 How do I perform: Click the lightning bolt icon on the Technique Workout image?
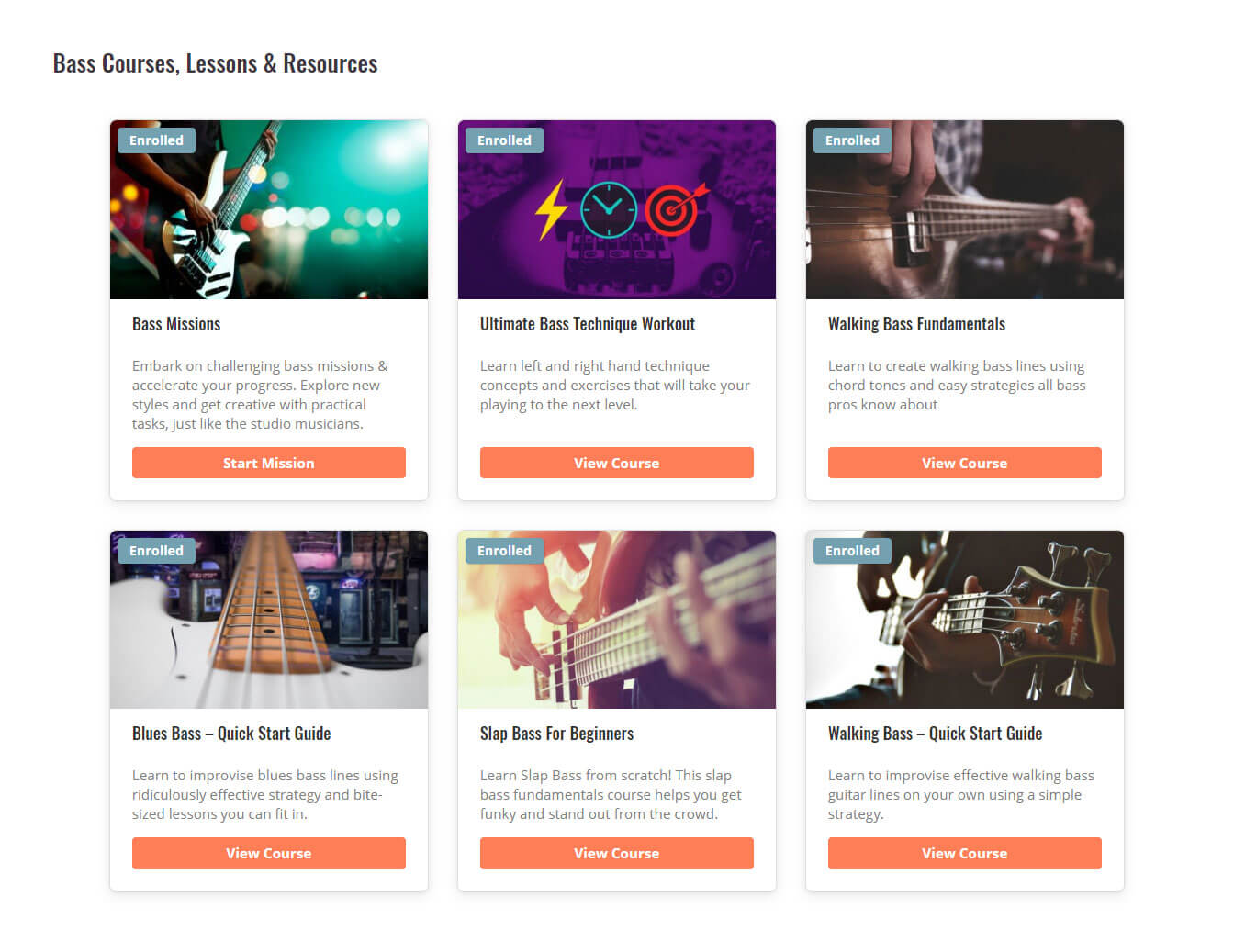pos(552,209)
